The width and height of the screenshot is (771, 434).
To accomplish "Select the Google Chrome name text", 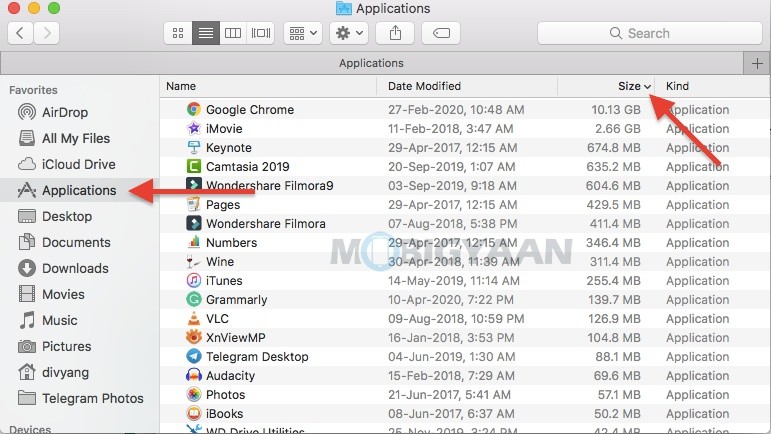I will coord(250,110).
